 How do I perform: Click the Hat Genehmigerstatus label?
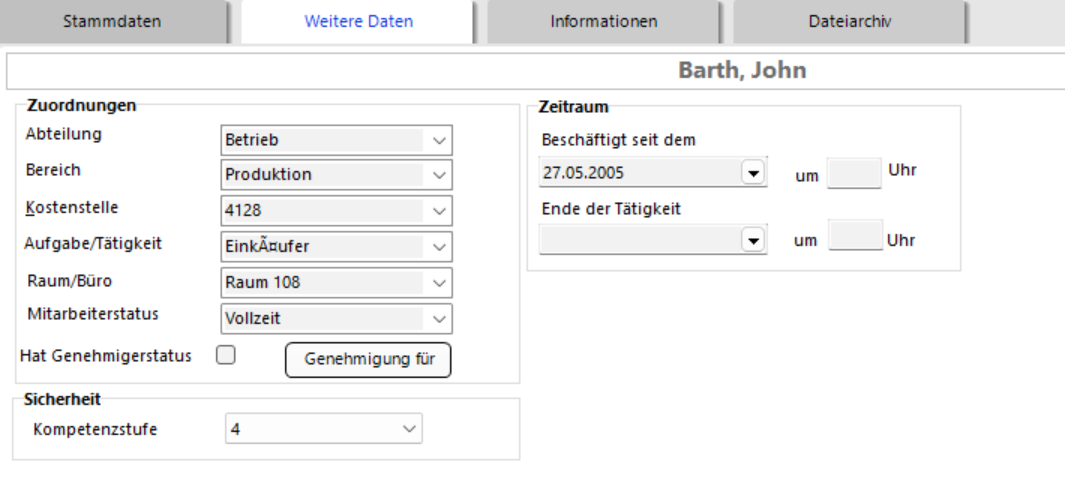(x=106, y=357)
